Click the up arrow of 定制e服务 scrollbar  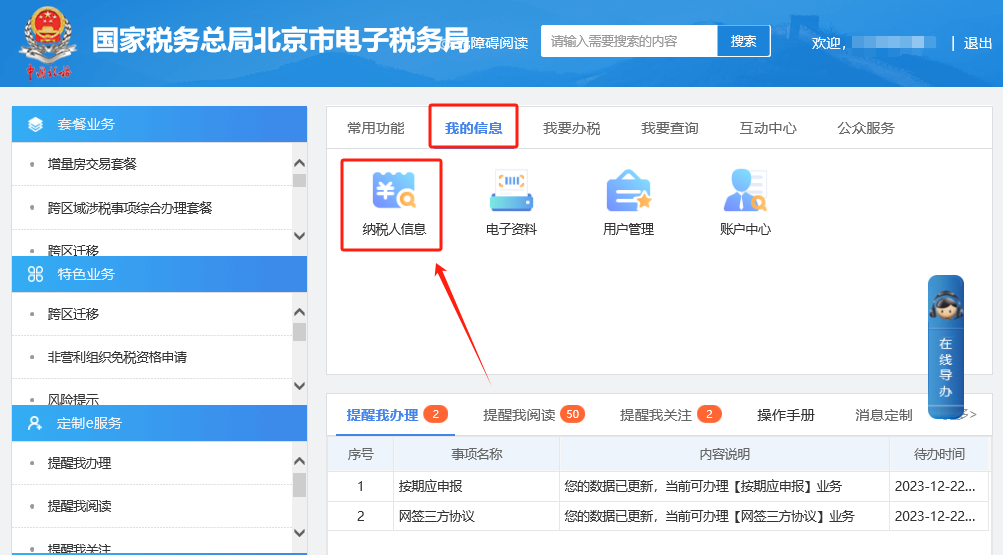[x=299, y=462]
